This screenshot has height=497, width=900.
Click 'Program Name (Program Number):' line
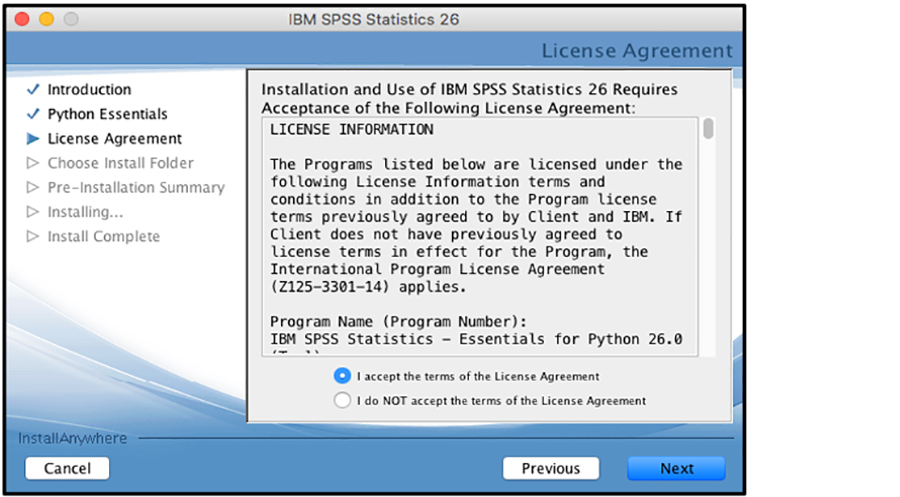coord(398,321)
